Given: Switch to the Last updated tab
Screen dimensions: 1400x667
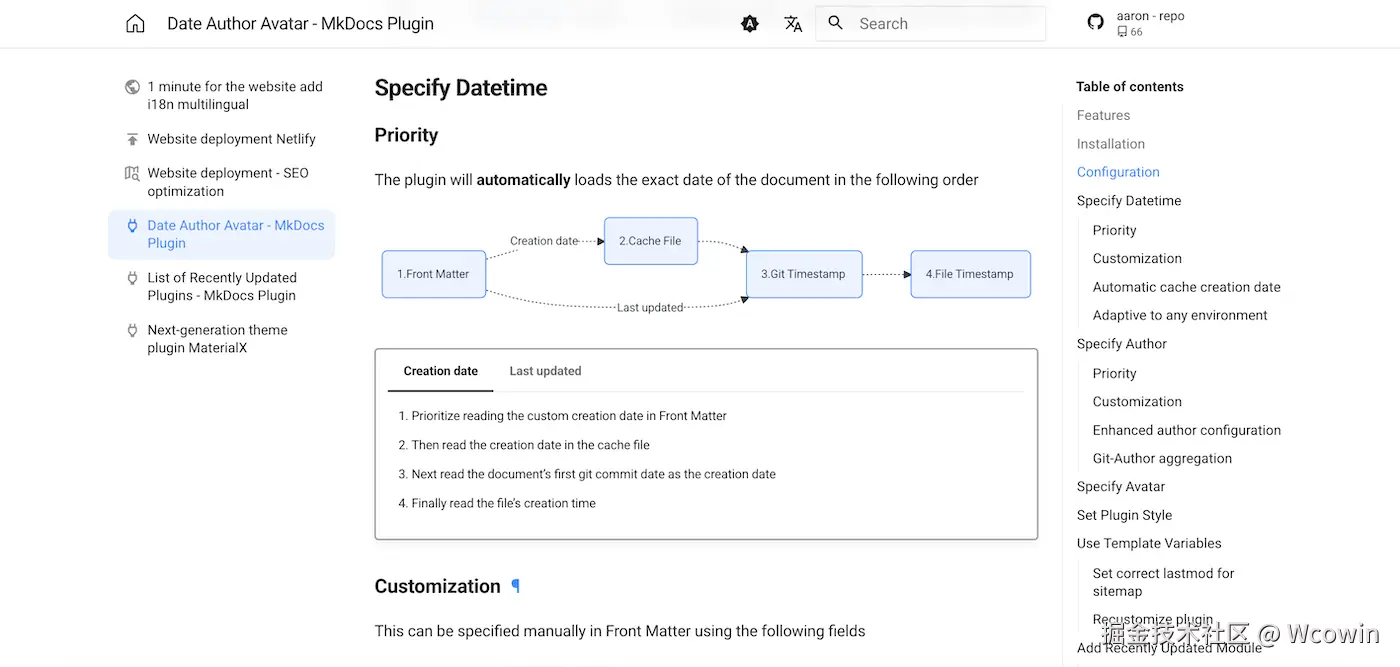Looking at the screenshot, I should (545, 371).
